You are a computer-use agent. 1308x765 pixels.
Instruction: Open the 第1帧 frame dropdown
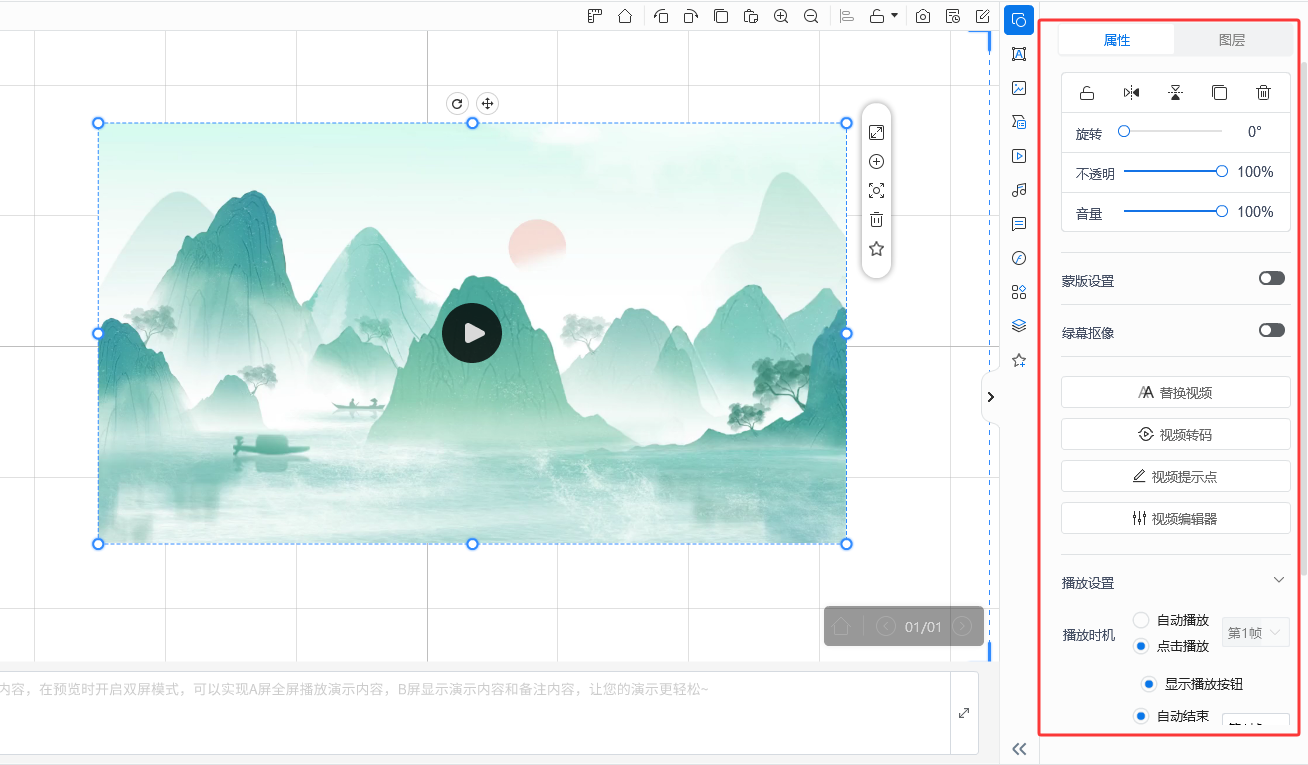1255,633
